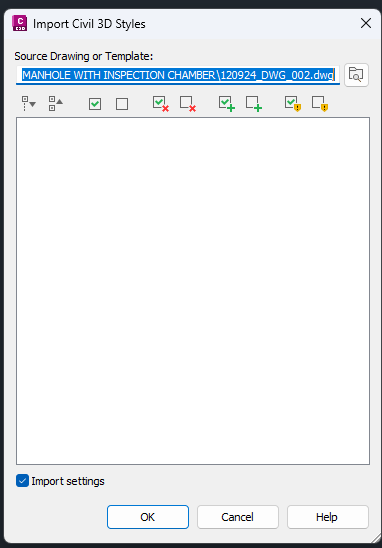Click the OK button

click(148, 517)
